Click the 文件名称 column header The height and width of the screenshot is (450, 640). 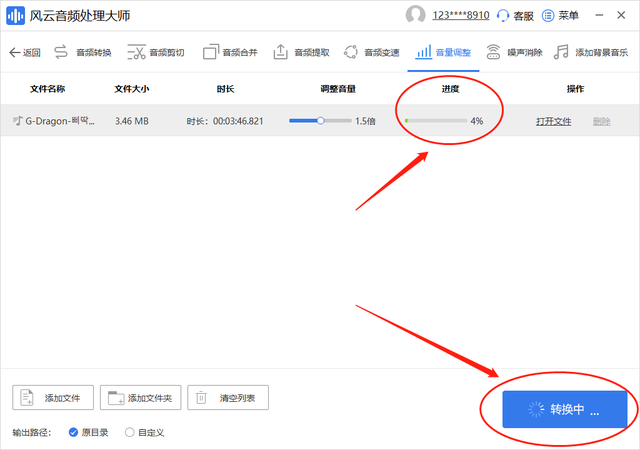[47, 89]
